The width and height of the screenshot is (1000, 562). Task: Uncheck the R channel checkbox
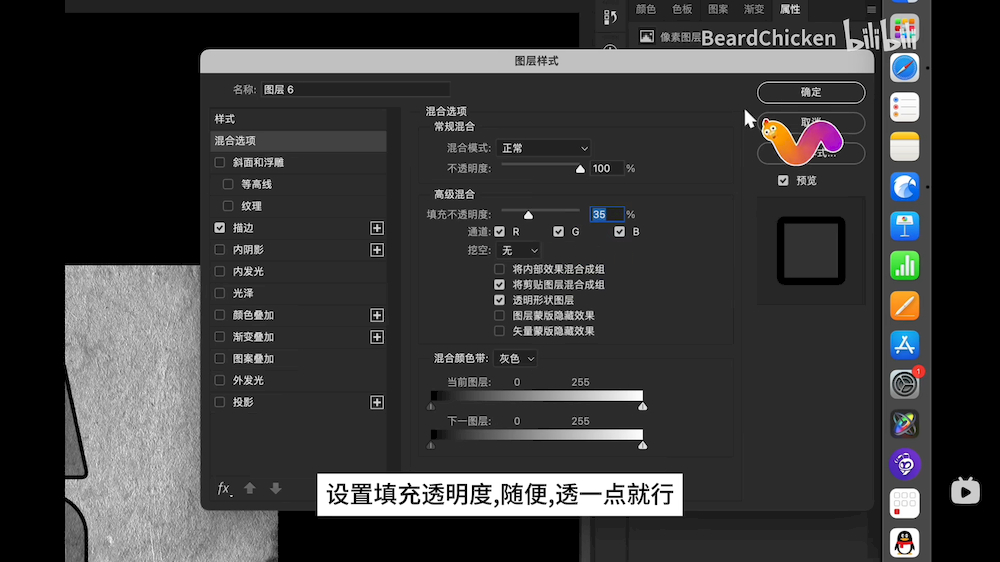499,232
